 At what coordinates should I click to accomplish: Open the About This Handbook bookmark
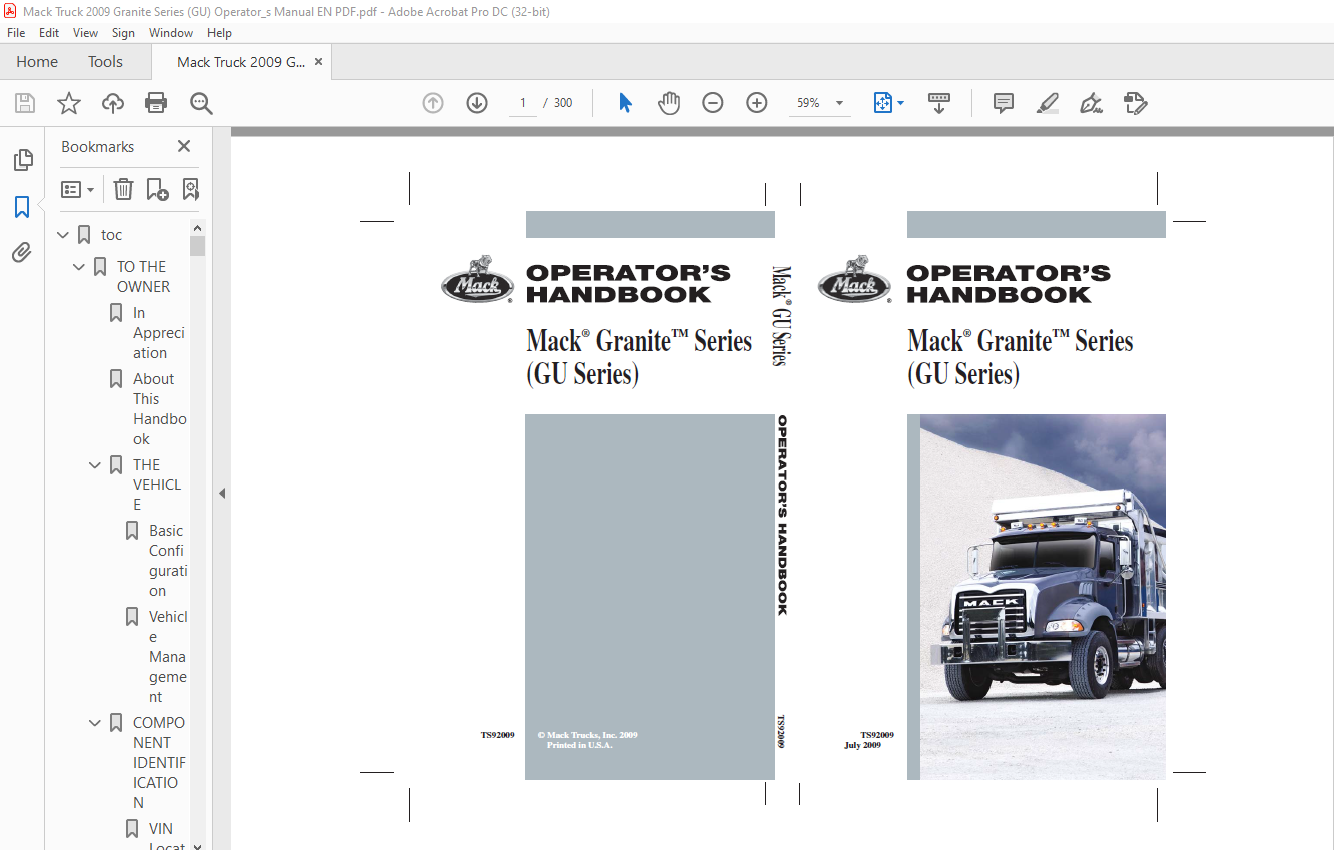click(x=160, y=409)
